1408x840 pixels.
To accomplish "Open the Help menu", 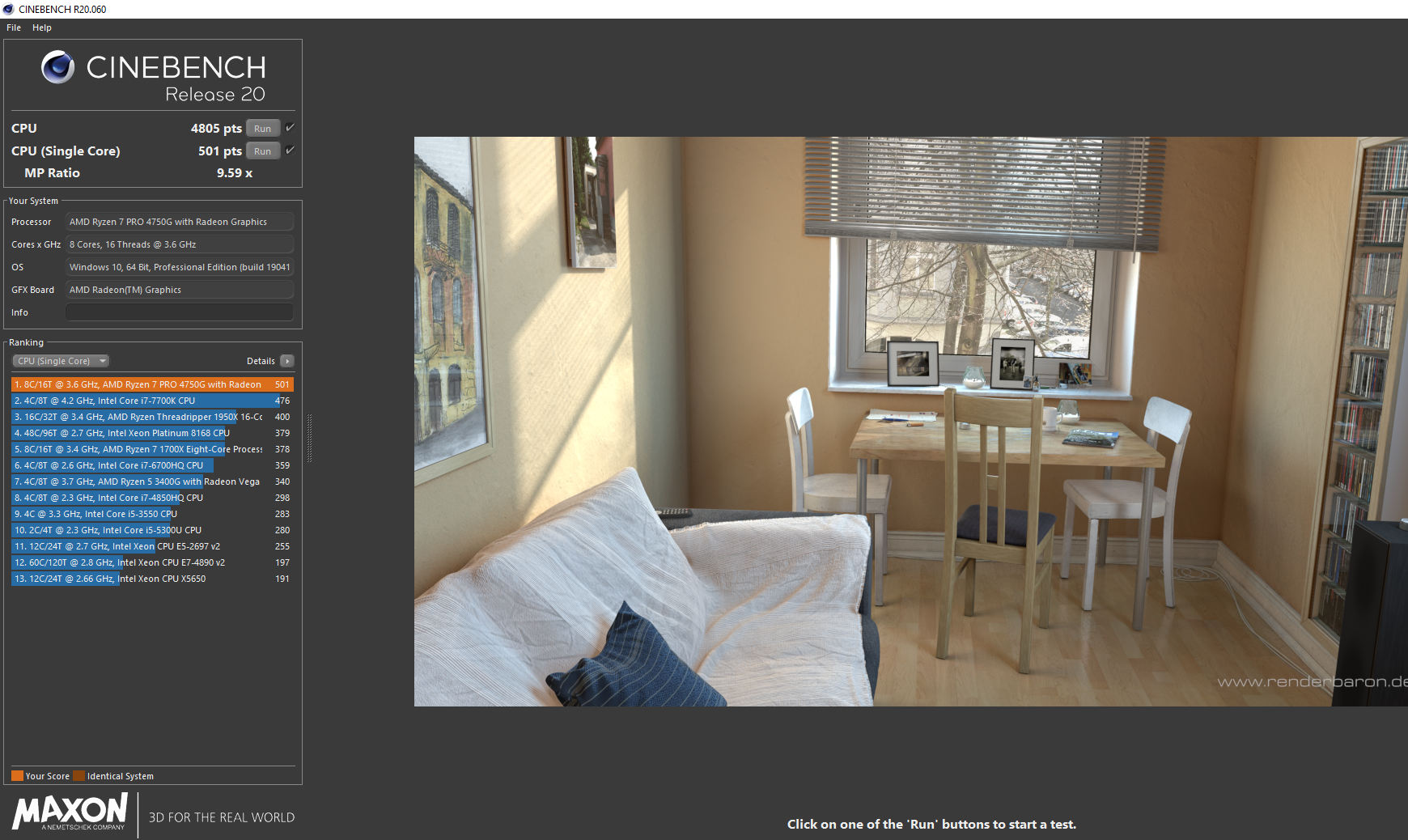I will tap(42, 28).
